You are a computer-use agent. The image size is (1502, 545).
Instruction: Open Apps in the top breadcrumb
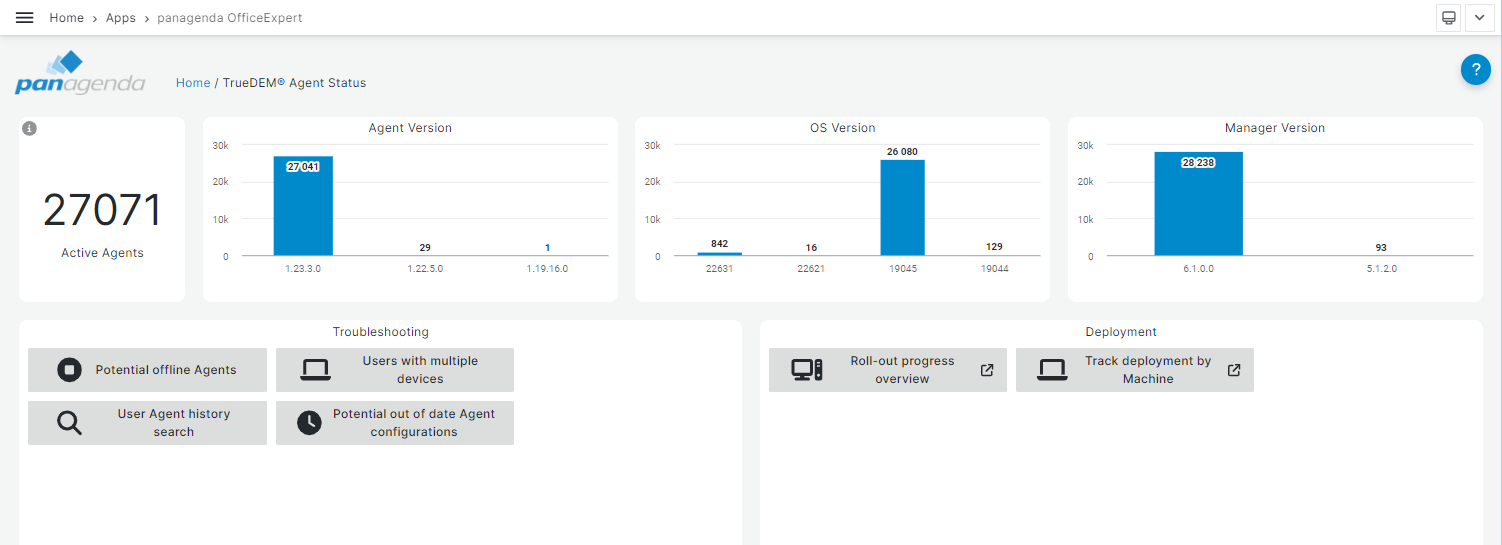(x=121, y=18)
